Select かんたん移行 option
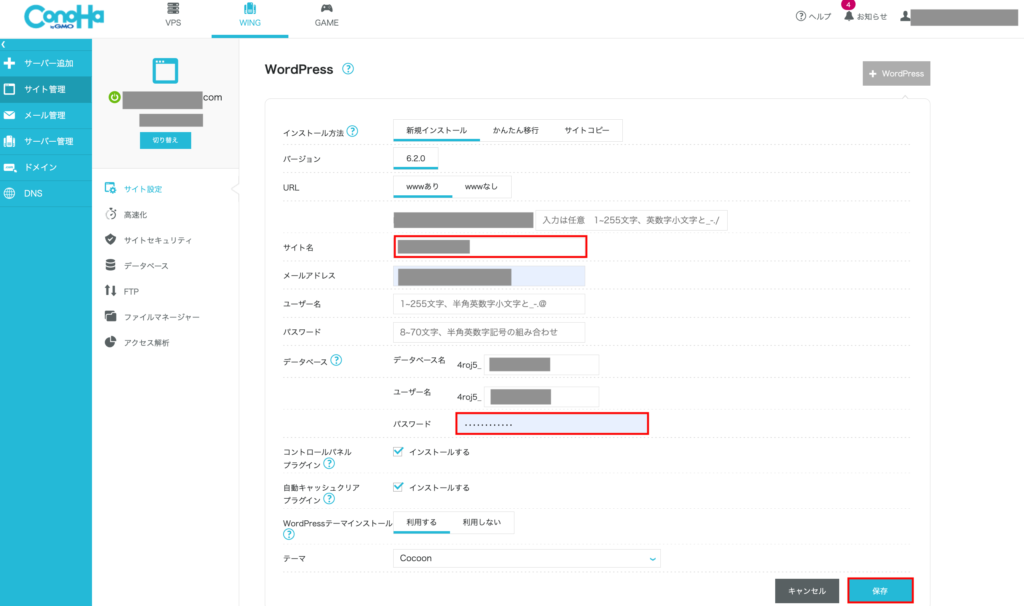The image size is (1024, 606). tap(515, 130)
